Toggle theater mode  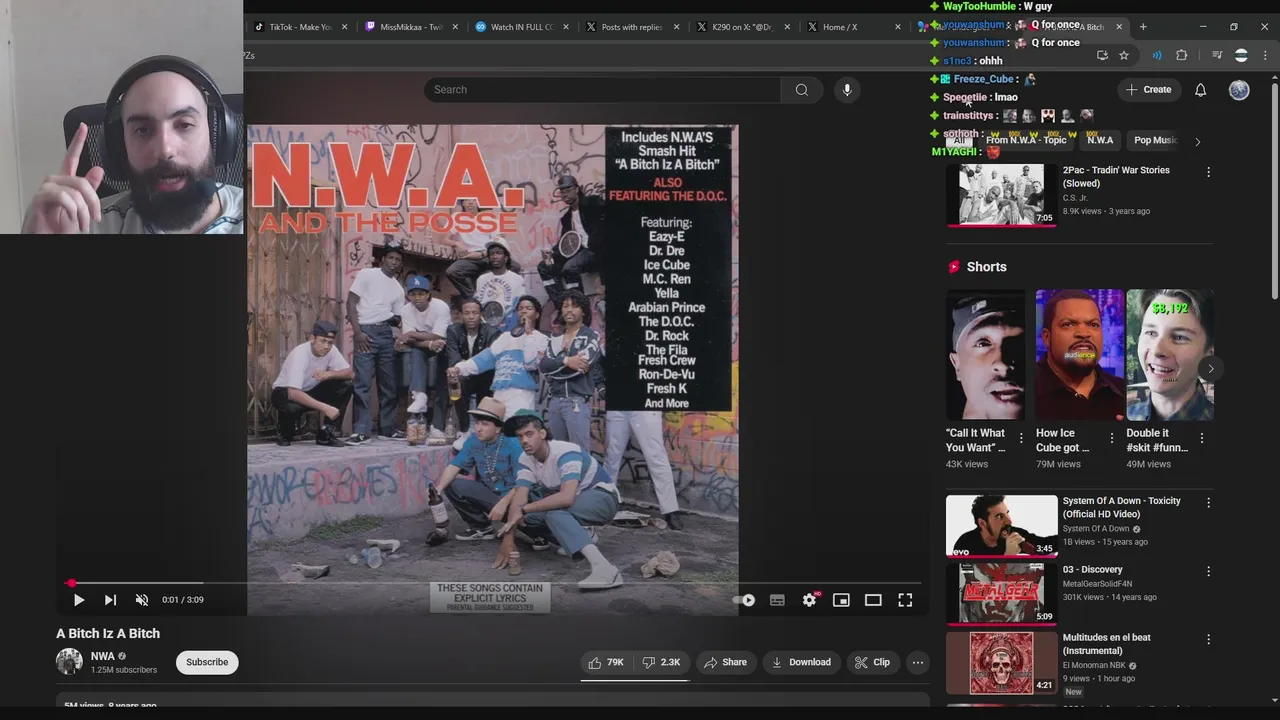[x=873, y=600]
